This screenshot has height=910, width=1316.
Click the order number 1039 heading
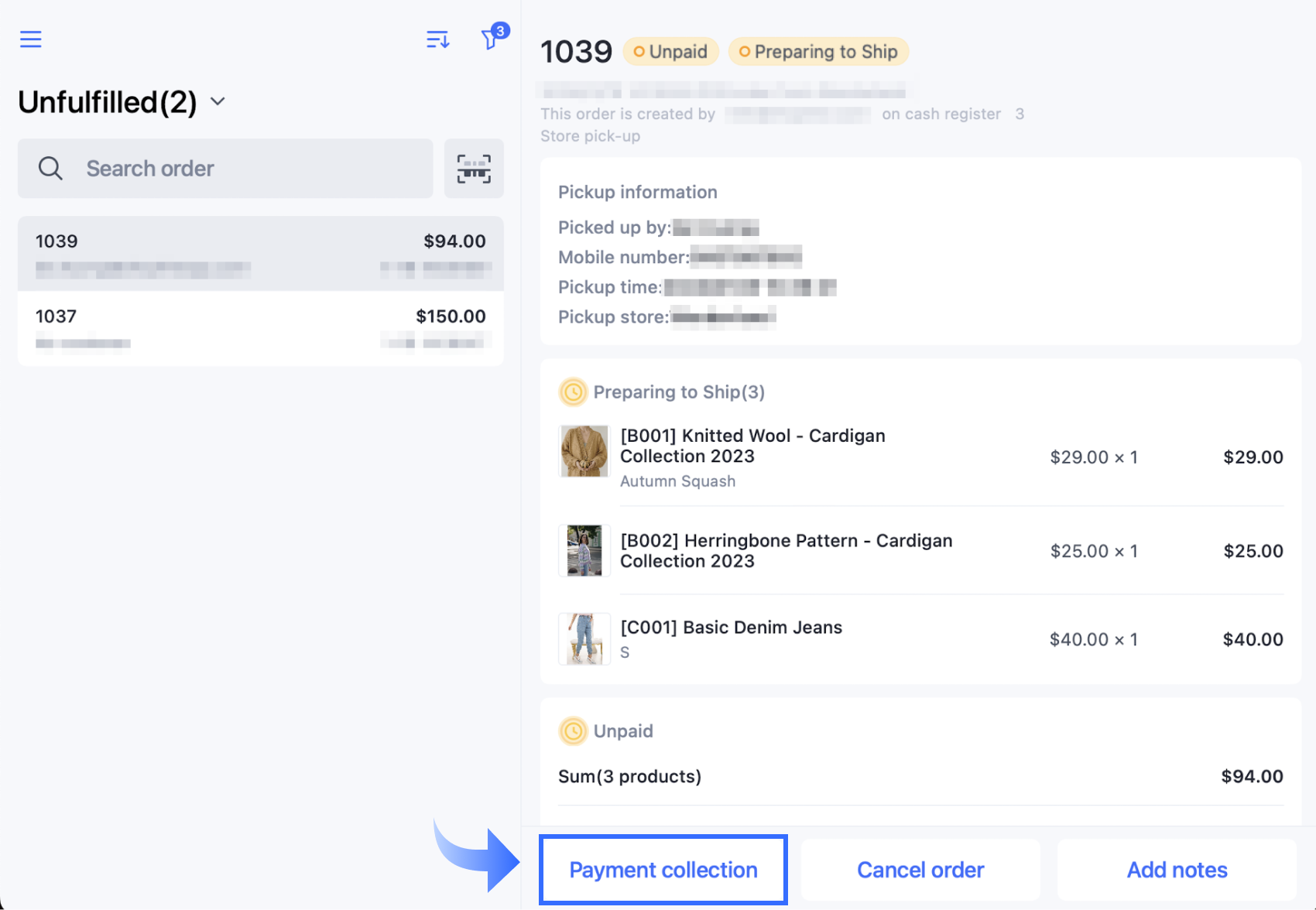576,52
